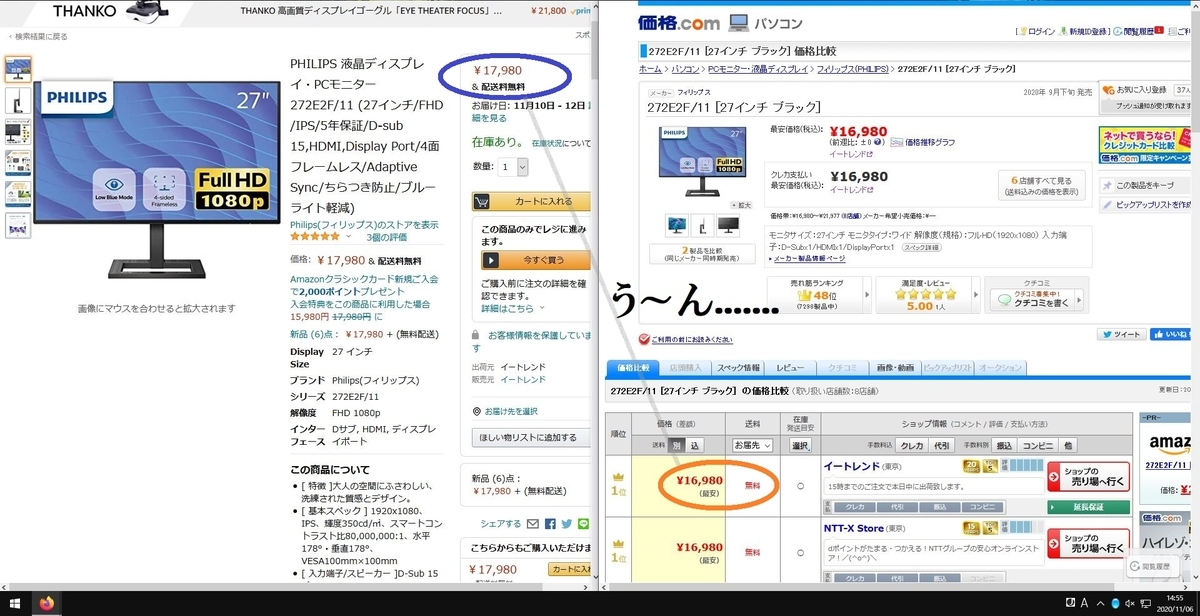Click the 6店舗すべて見る button
1200x616 pixels.
[1042, 185]
